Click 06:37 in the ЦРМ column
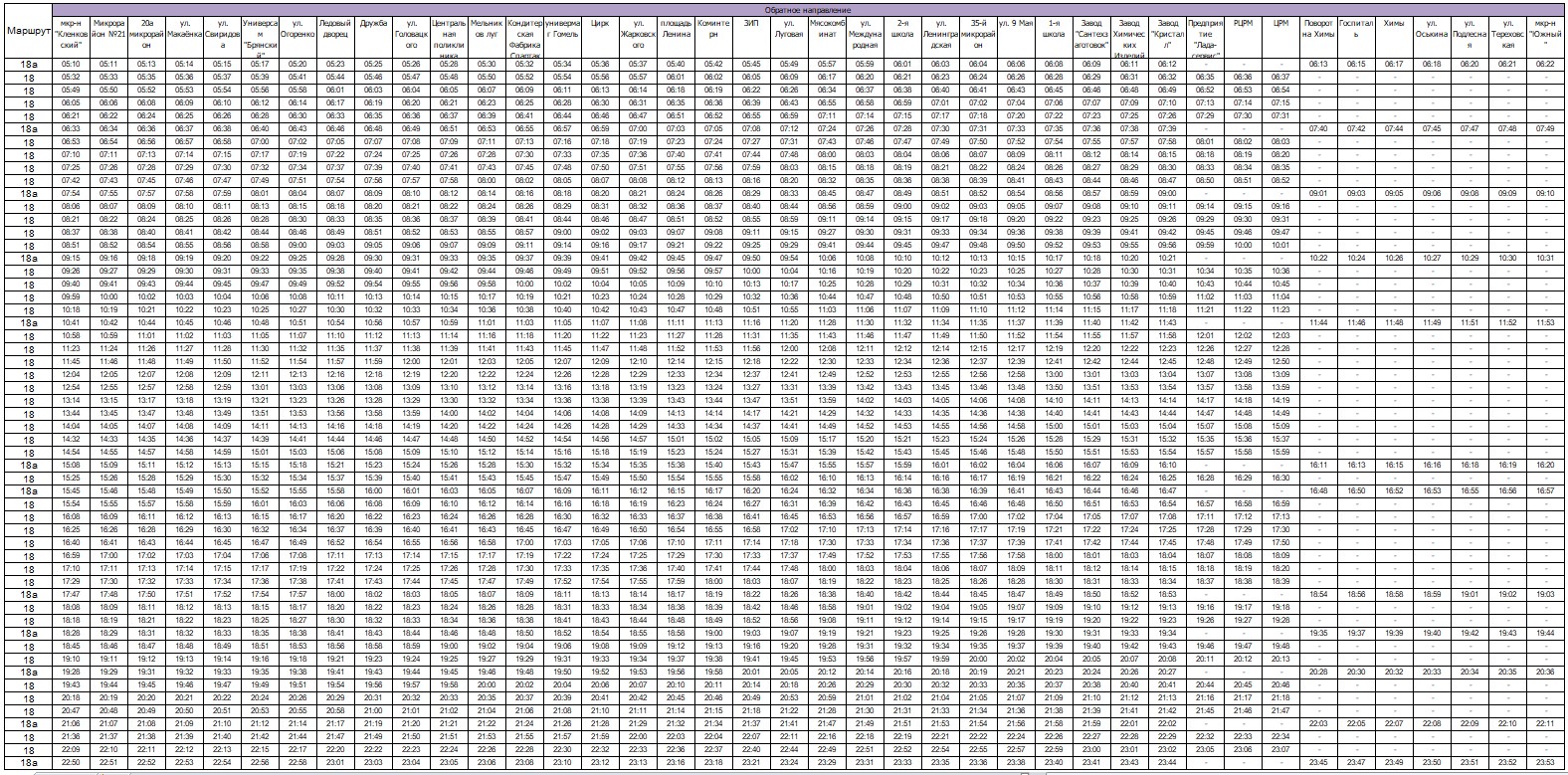The image size is (1568, 775). tap(1280, 77)
